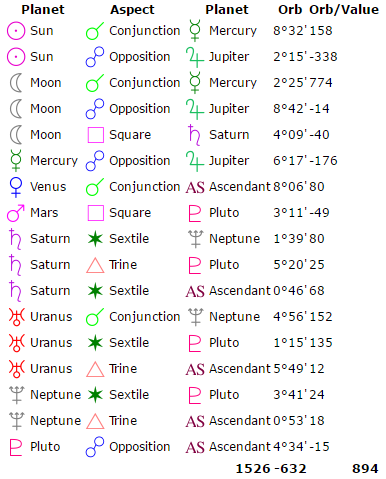Click the total value 894
Viewport: 386px width, 479px height.
tap(365, 469)
